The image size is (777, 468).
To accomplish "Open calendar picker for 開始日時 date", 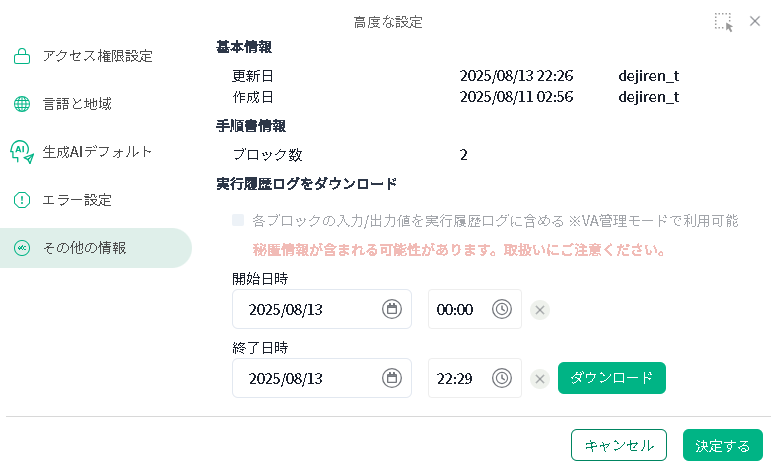I will (391, 309).
